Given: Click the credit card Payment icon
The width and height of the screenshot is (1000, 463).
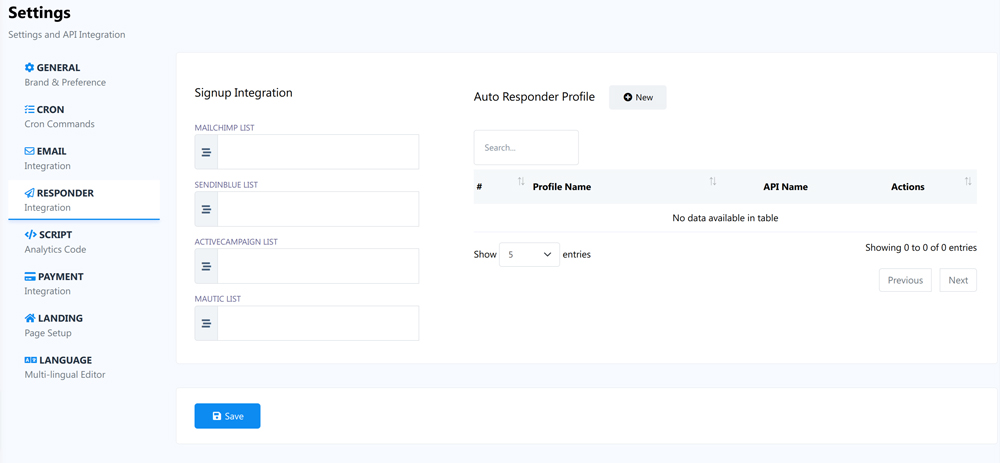Looking at the screenshot, I should click(30, 277).
